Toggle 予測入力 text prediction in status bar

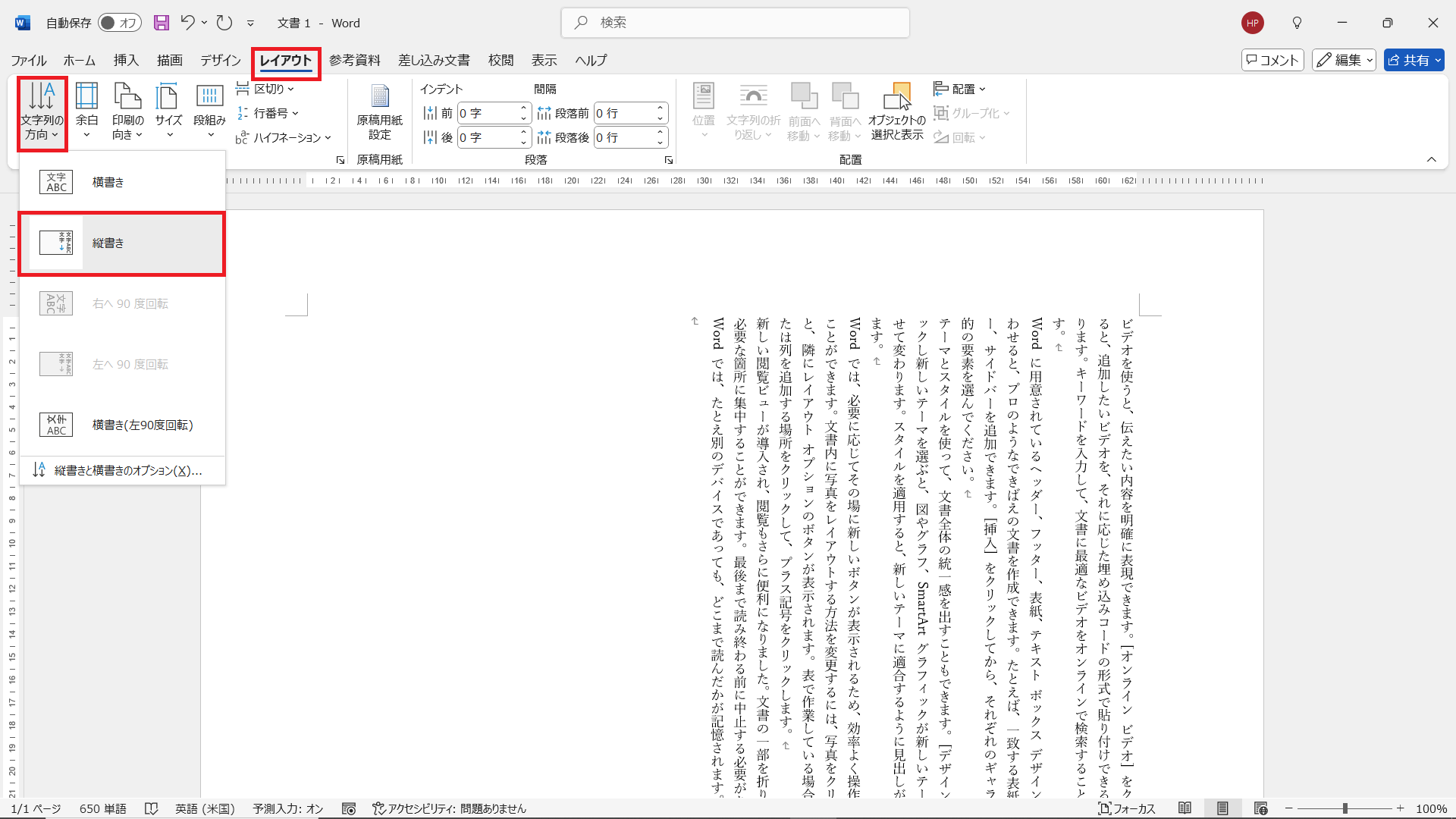point(288,808)
